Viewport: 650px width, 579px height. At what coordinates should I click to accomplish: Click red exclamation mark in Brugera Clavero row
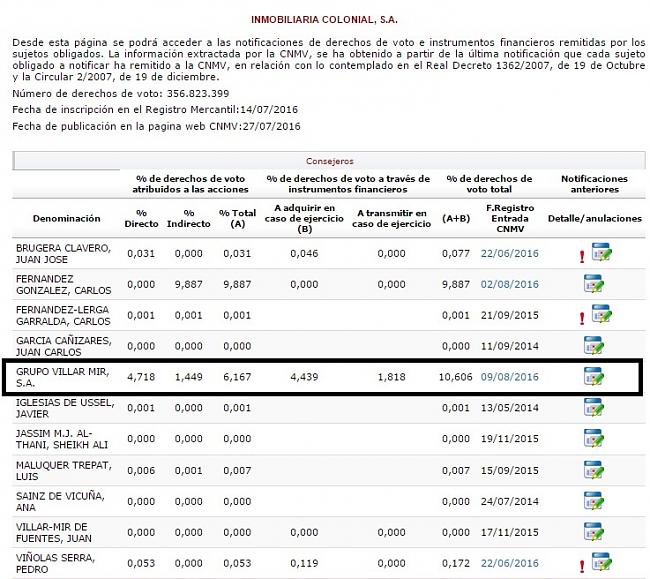(581, 256)
